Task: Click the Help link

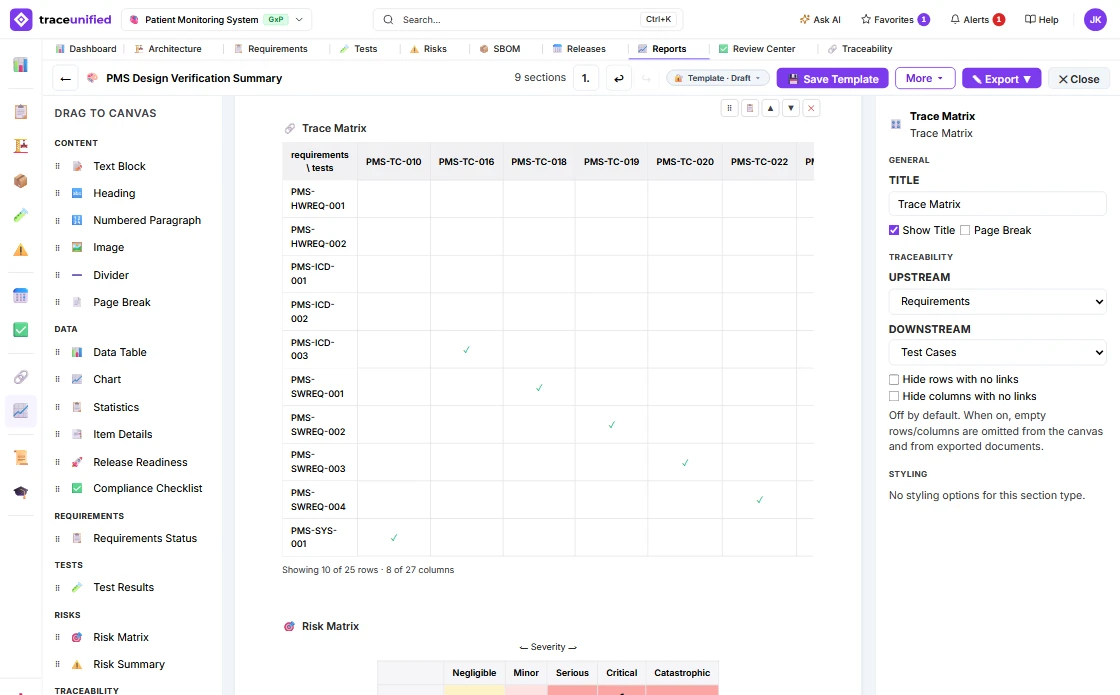Action: [x=1041, y=20]
